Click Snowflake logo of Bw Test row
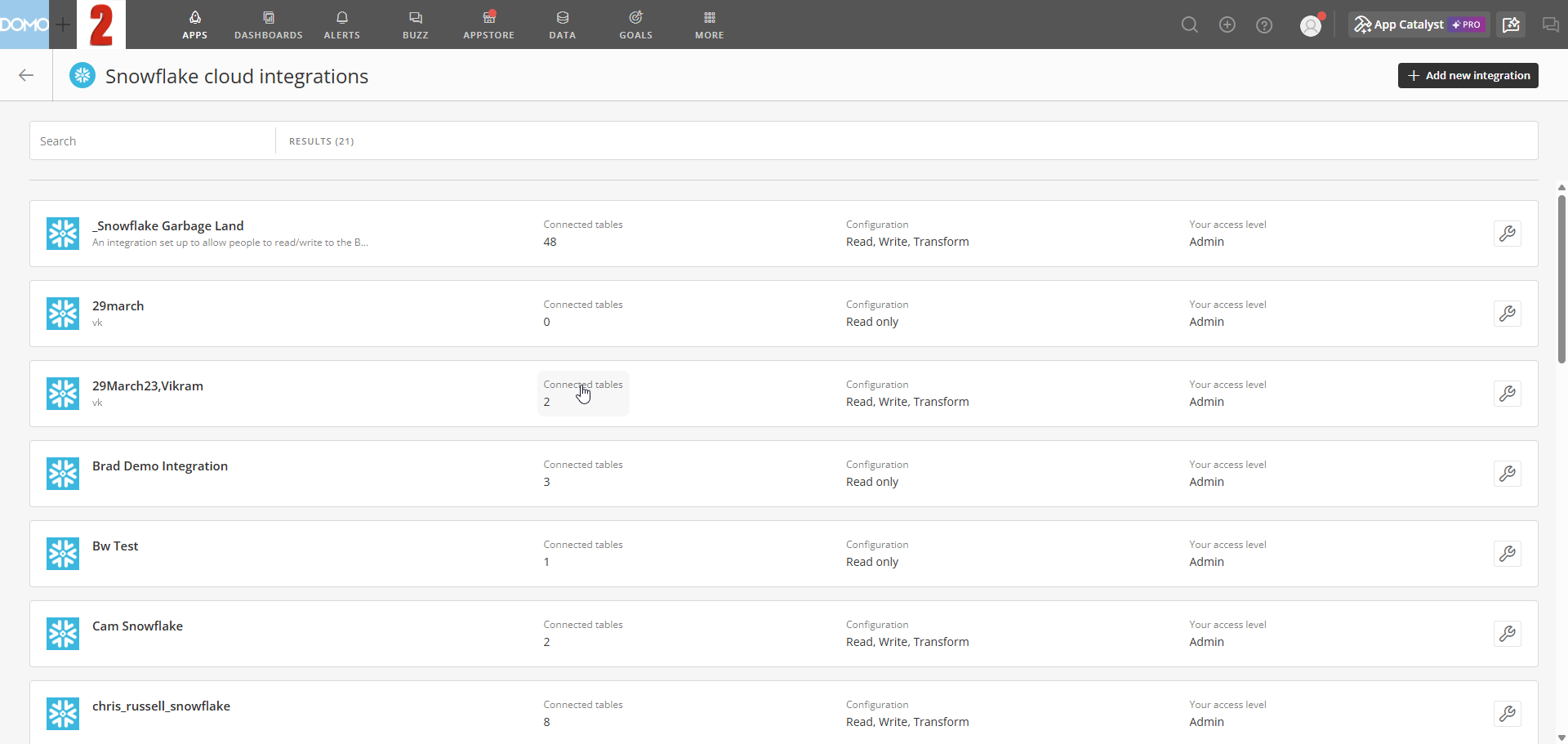This screenshot has height=744, width=1568. pos(63,554)
